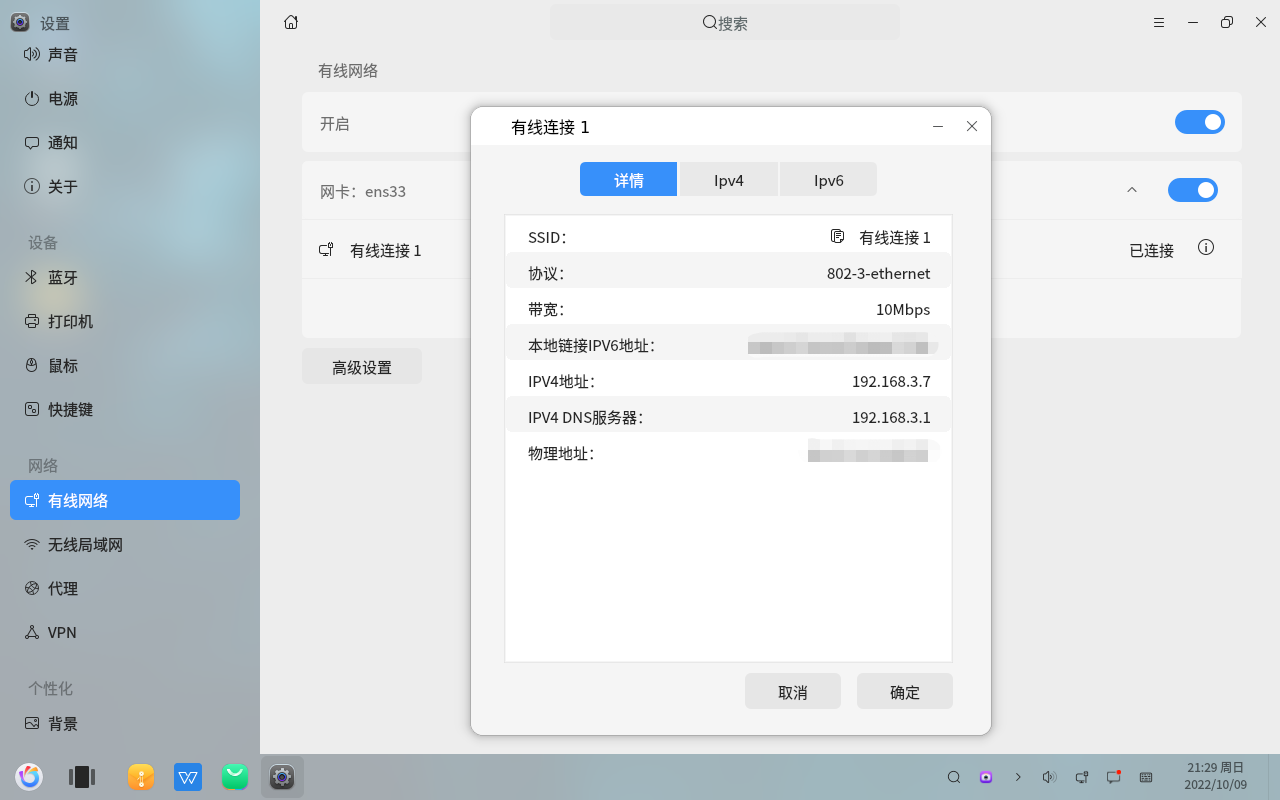The width and height of the screenshot is (1280, 800).
Task: Click the search icon in the system tray
Action: coord(954,777)
